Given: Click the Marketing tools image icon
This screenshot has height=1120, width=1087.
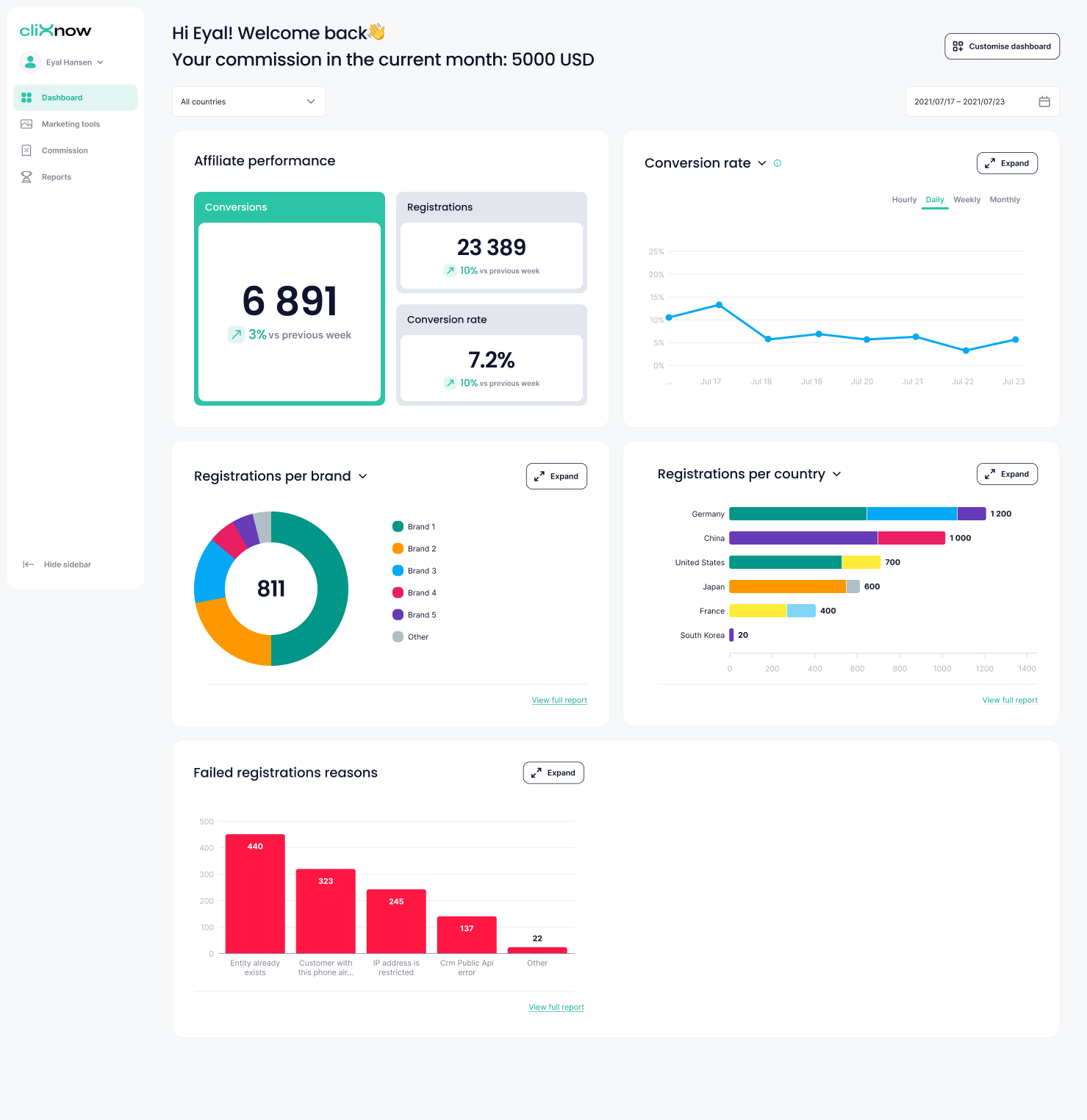Looking at the screenshot, I should pos(26,124).
